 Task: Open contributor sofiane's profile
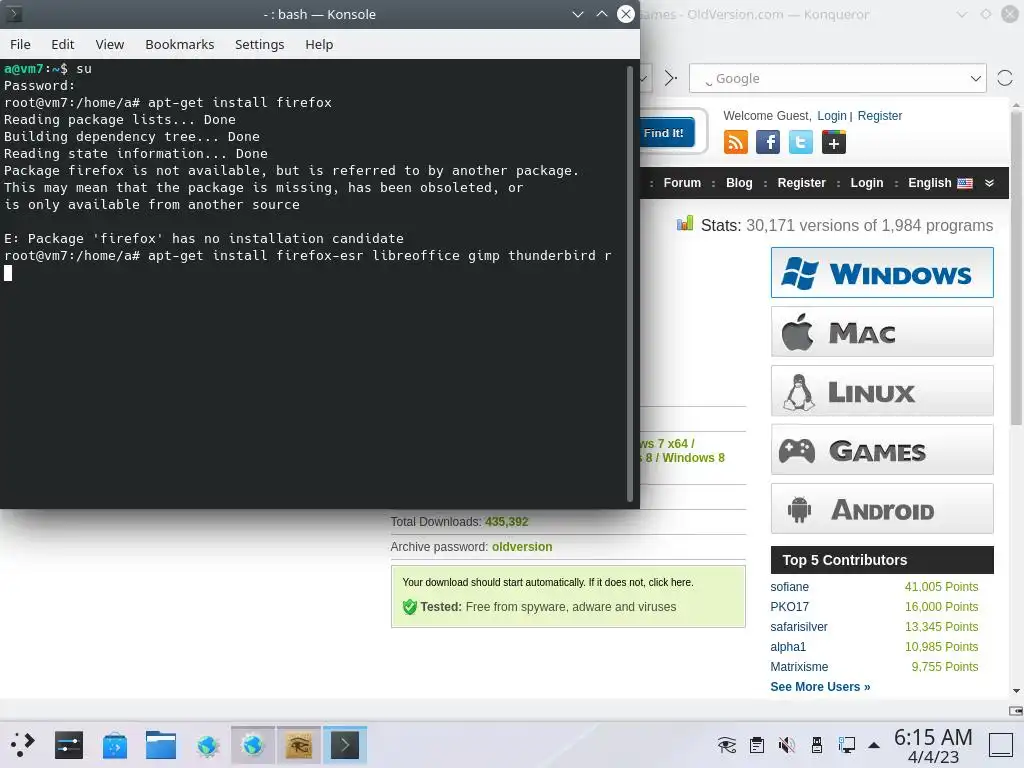[x=789, y=586]
